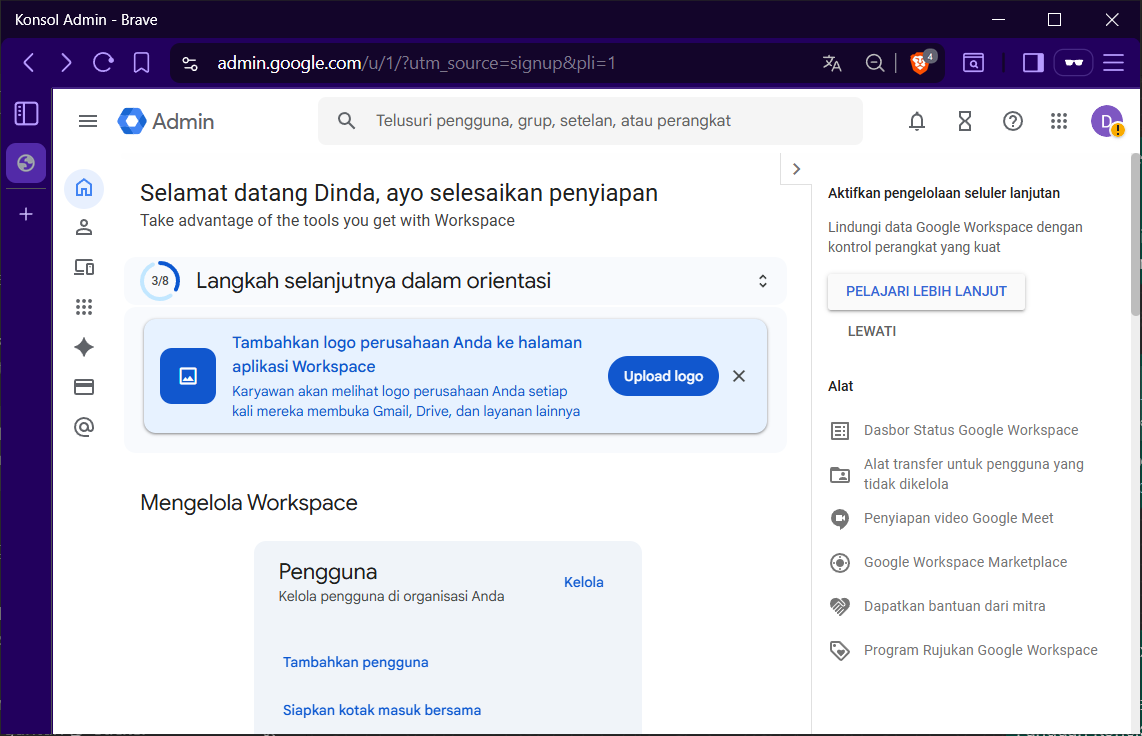Open the zoom magnifier icon in address bar

point(875,63)
